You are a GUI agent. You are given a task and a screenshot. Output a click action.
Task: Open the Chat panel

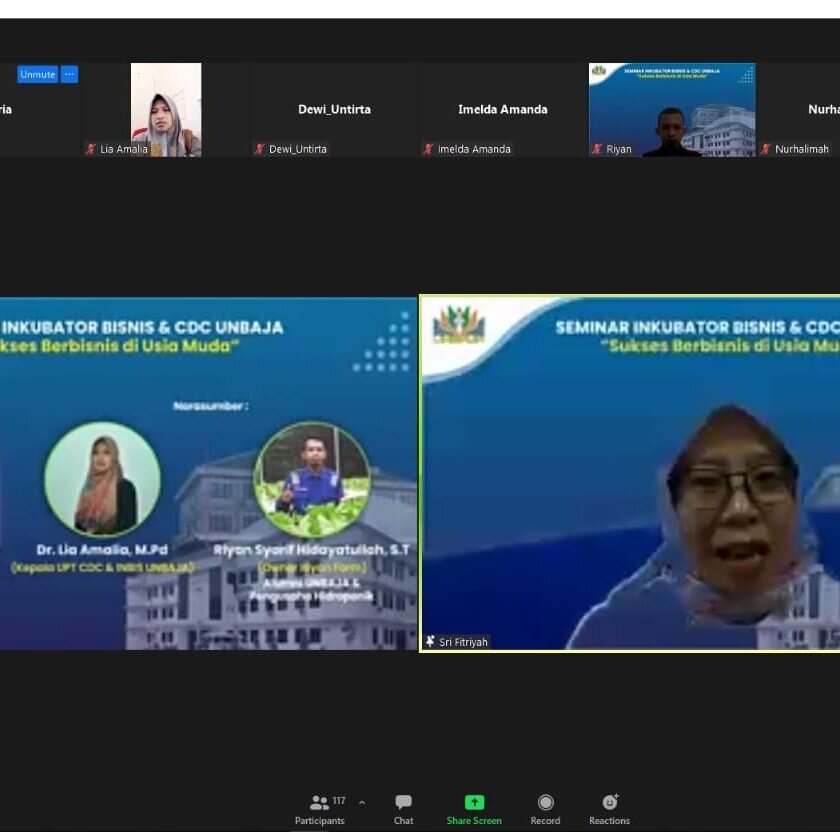click(403, 808)
